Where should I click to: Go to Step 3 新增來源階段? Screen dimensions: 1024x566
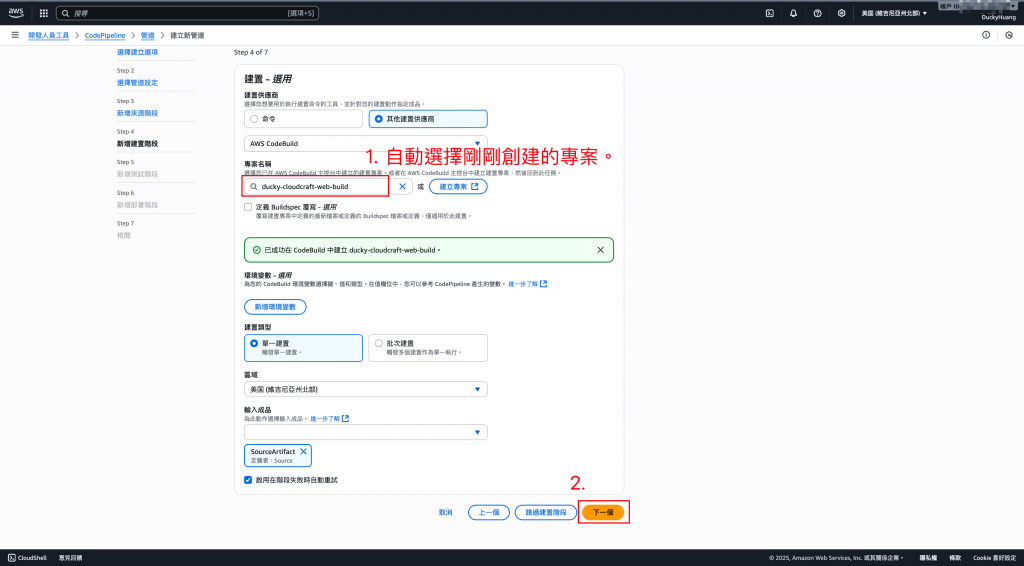(137, 113)
